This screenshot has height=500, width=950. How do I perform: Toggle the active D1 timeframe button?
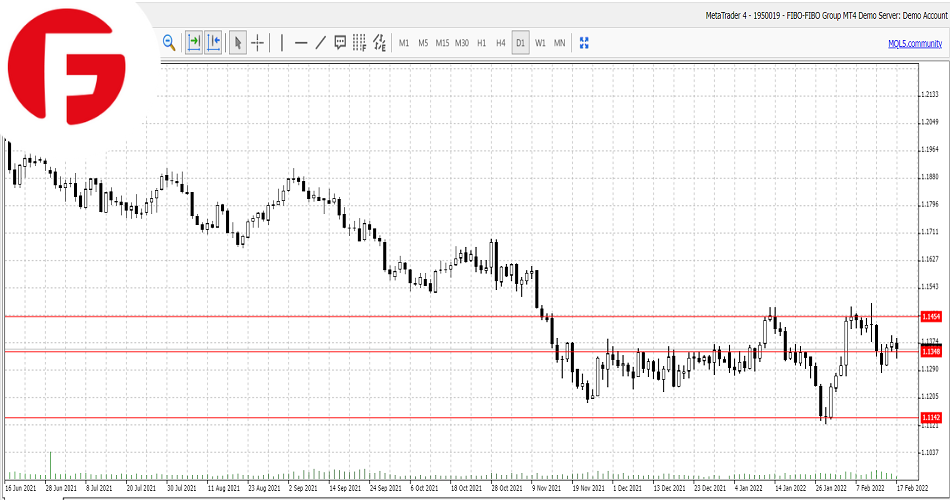pos(520,43)
